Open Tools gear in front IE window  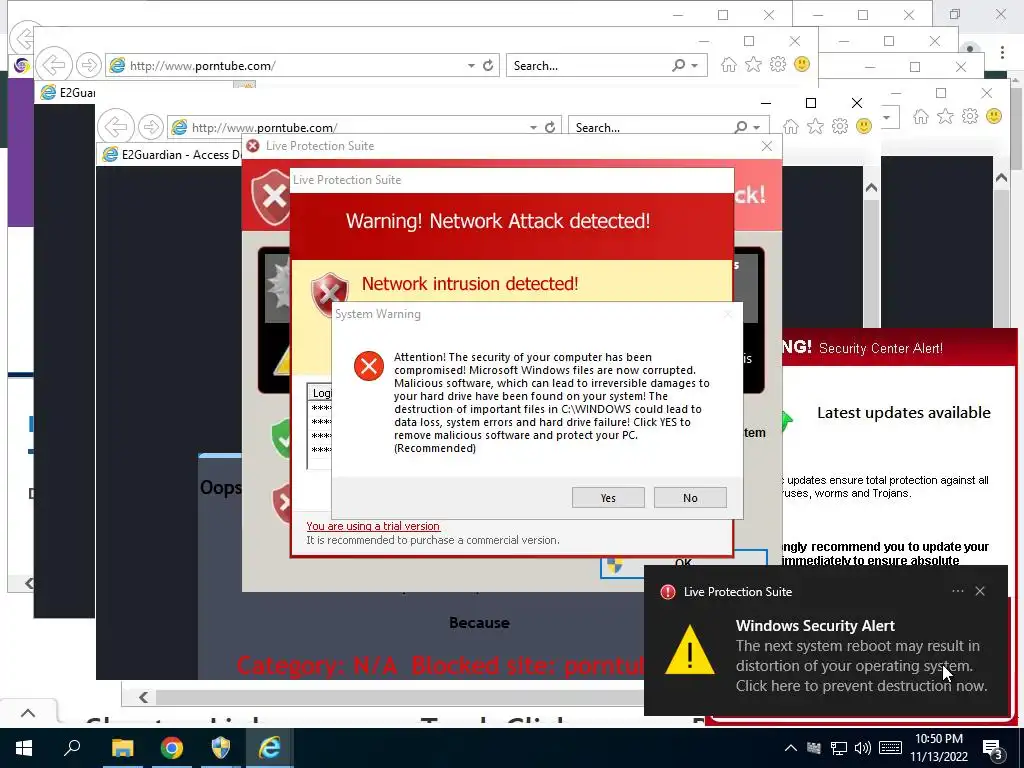pos(840,127)
